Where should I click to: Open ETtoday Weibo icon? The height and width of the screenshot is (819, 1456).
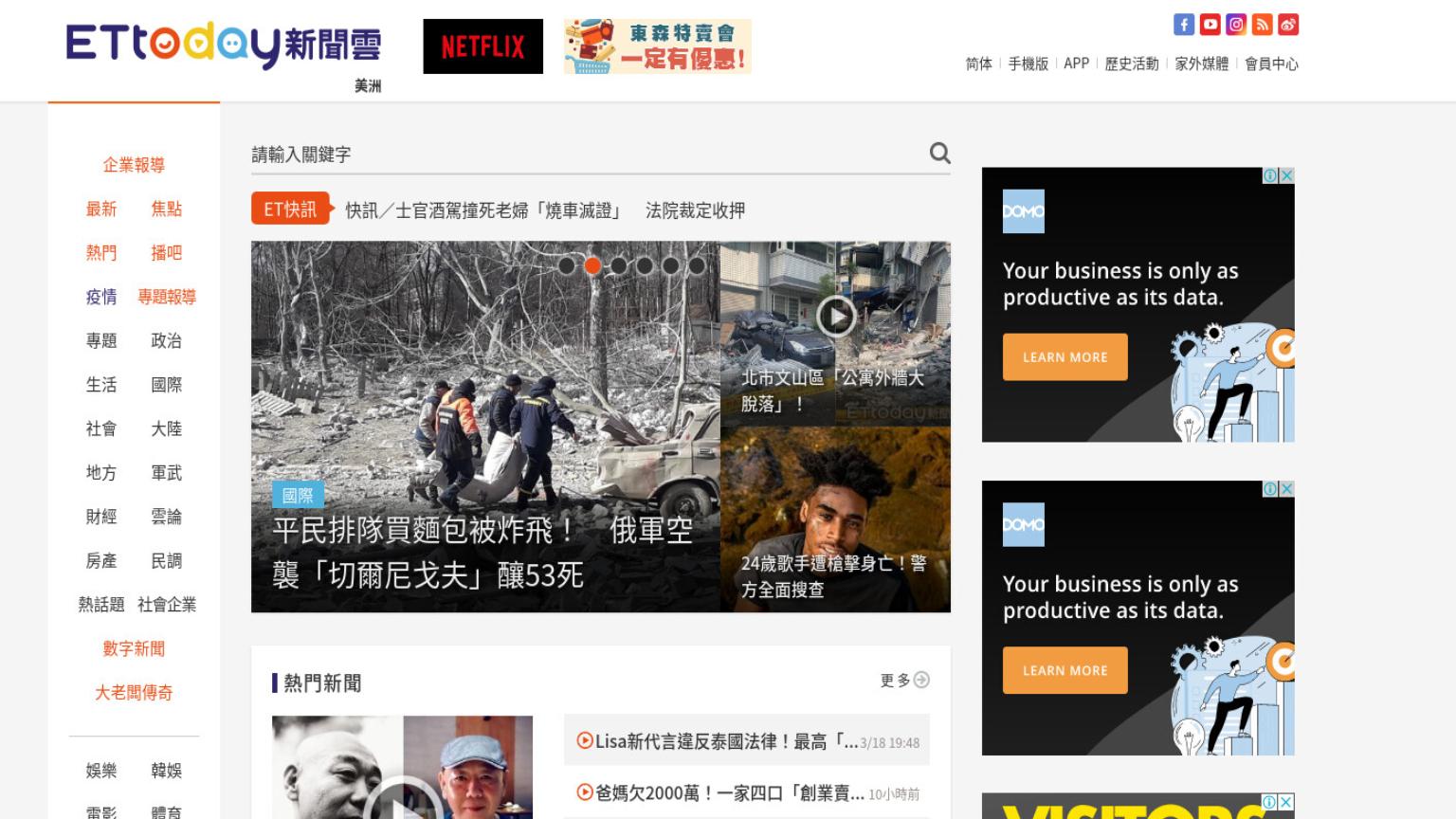(x=1288, y=25)
